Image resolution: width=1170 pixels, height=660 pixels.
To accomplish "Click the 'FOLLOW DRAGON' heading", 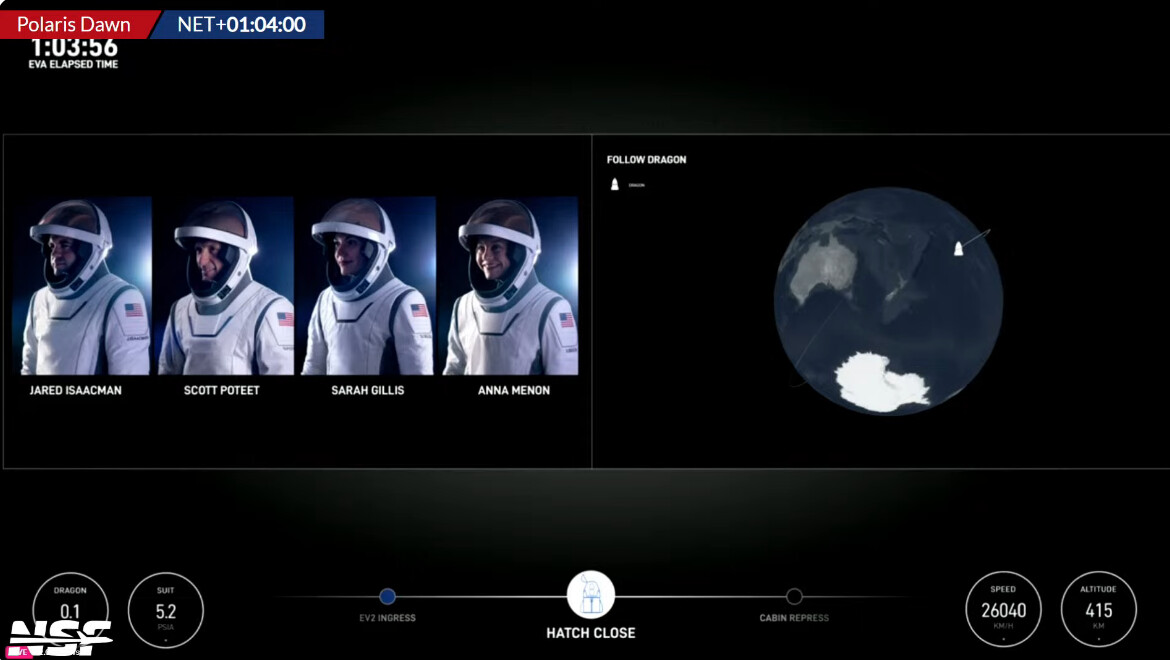I will pos(646,160).
